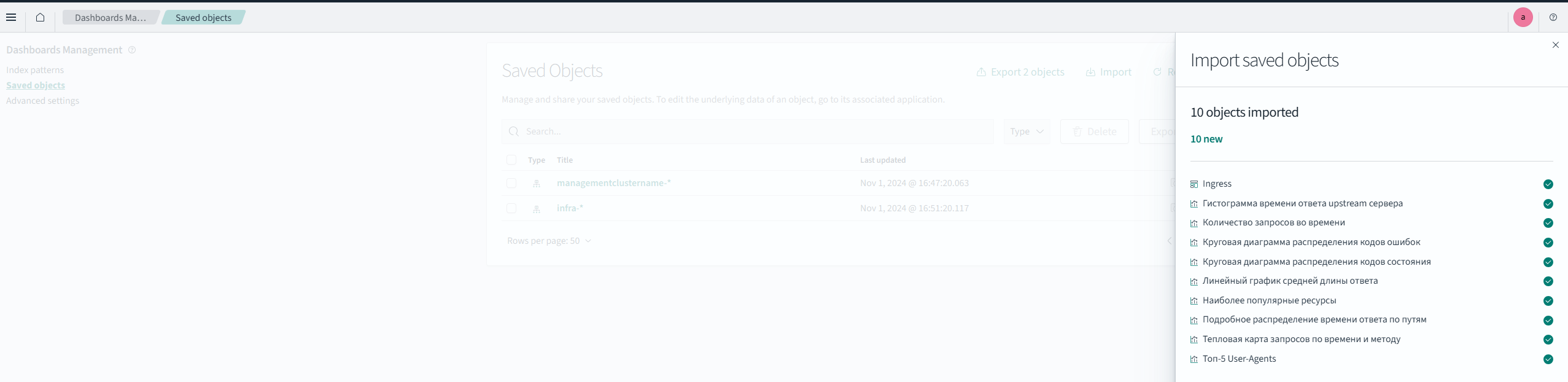Open the help icon in top bar
This screenshot has height=382, width=1568.
[x=1553, y=17]
